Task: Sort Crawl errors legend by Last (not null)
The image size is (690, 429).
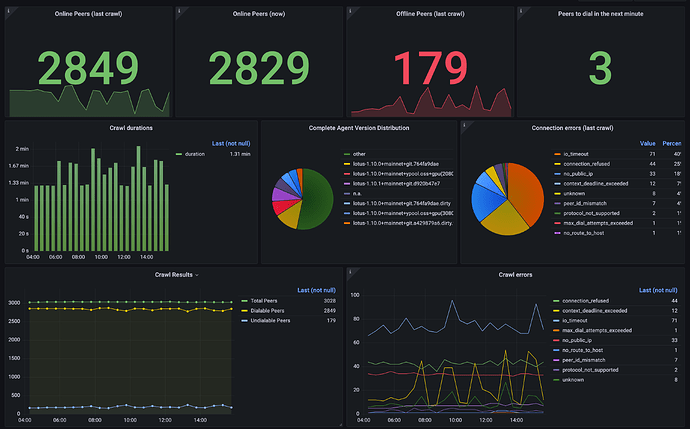Action: coord(658,290)
